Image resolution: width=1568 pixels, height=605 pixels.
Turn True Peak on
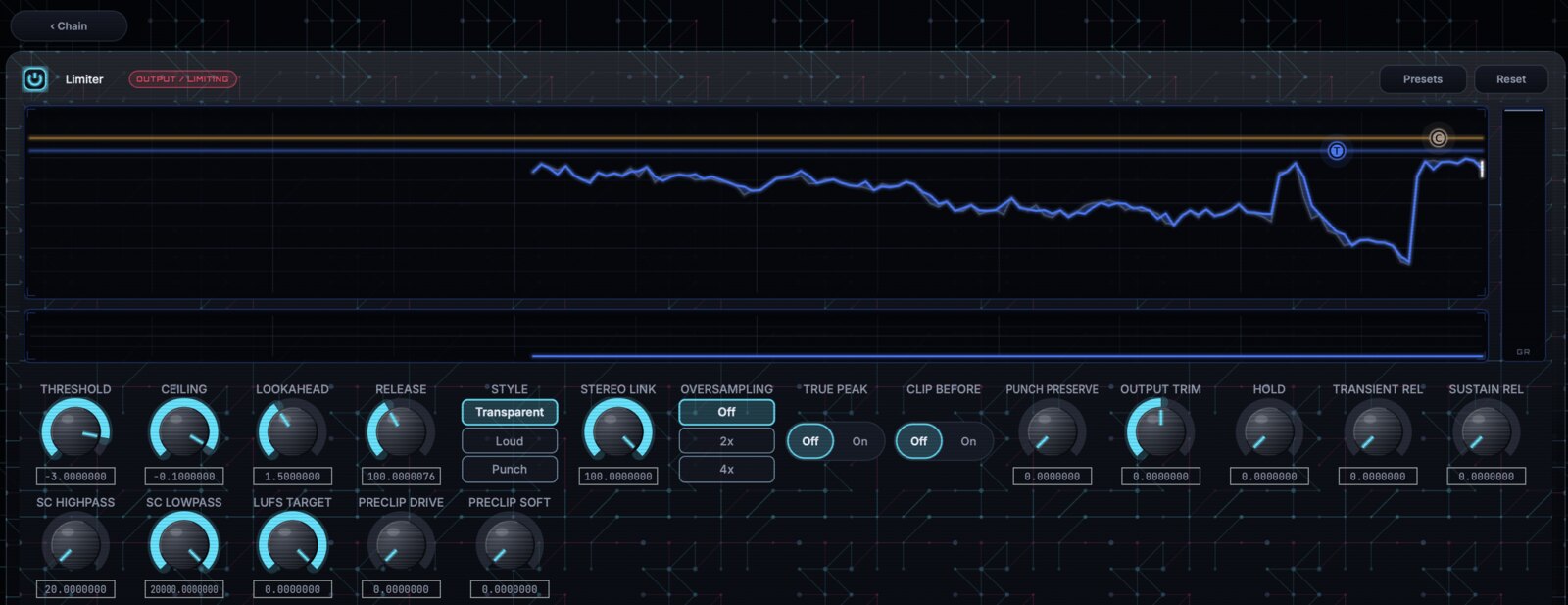(x=859, y=441)
